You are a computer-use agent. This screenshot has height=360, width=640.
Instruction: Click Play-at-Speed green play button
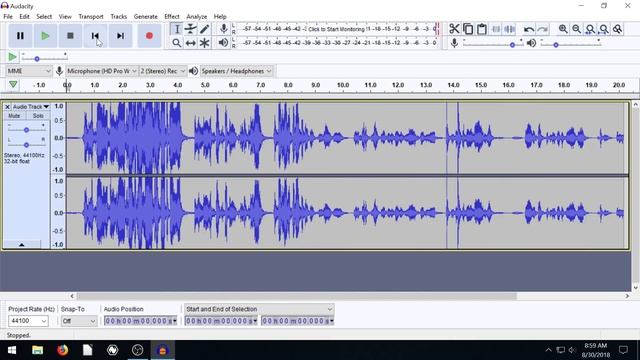pyautogui.click(x=13, y=57)
